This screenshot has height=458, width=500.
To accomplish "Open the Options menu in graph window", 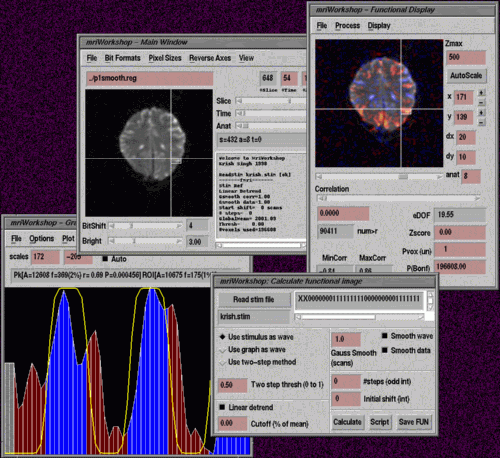I will 42,239.
